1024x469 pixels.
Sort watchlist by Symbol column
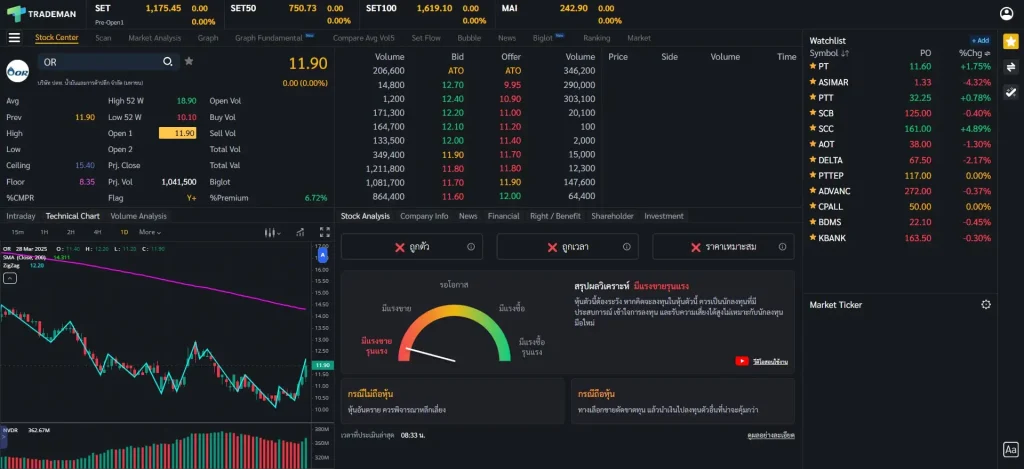[829, 53]
